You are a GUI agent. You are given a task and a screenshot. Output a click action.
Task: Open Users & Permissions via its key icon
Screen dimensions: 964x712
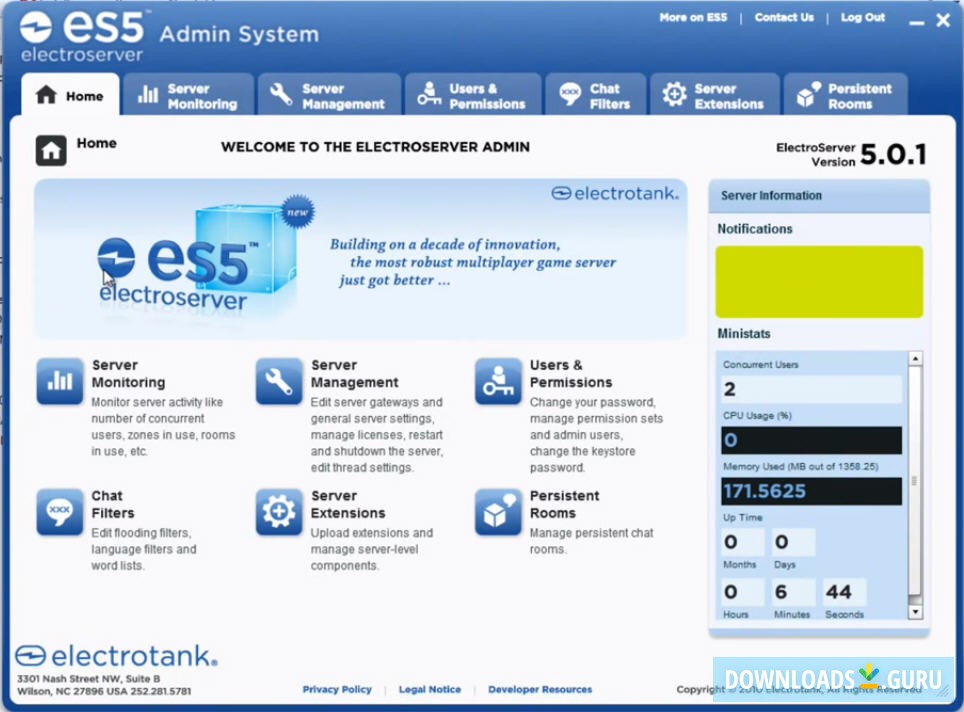(x=497, y=382)
